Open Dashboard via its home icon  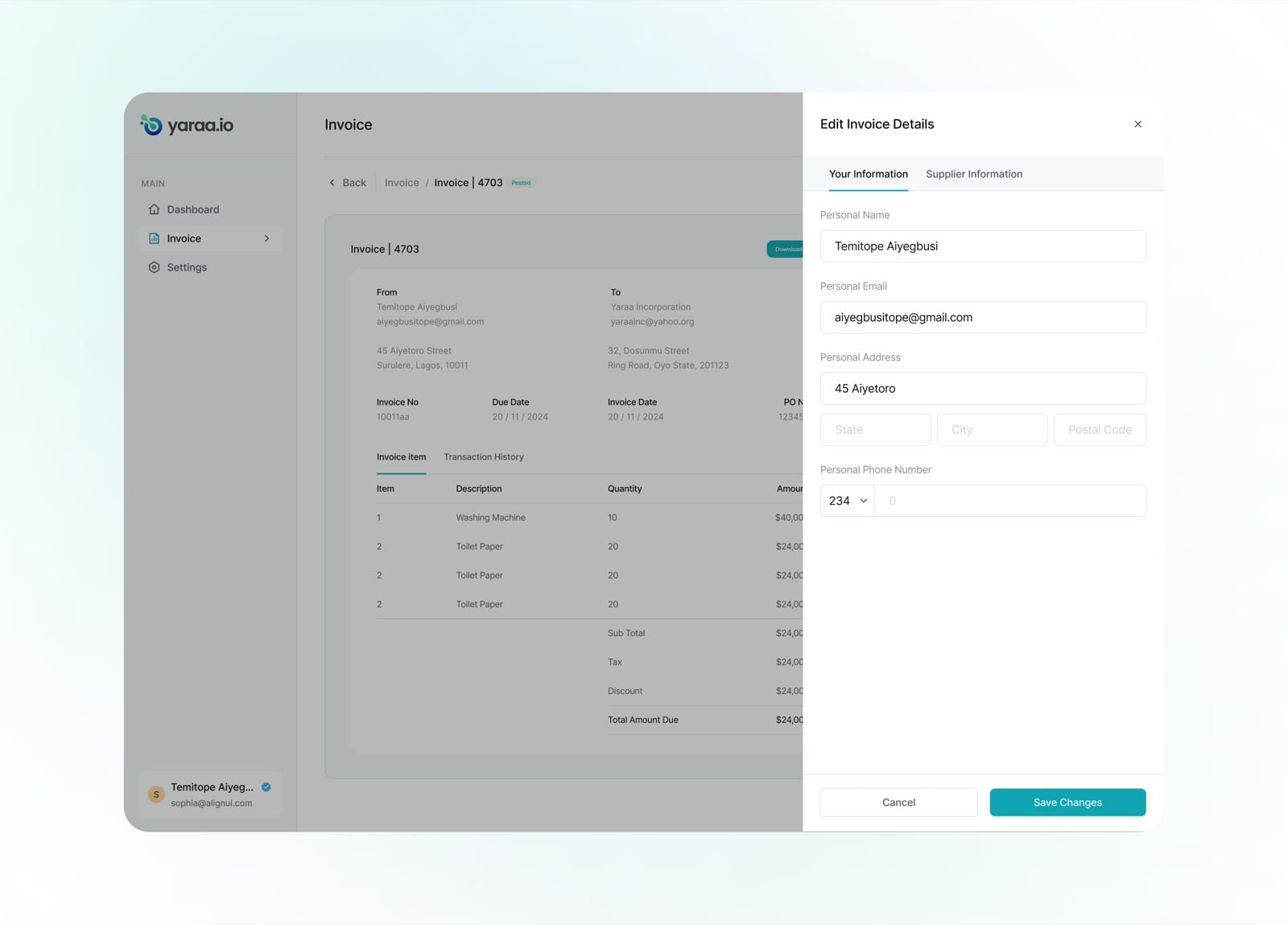[x=154, y=209]
